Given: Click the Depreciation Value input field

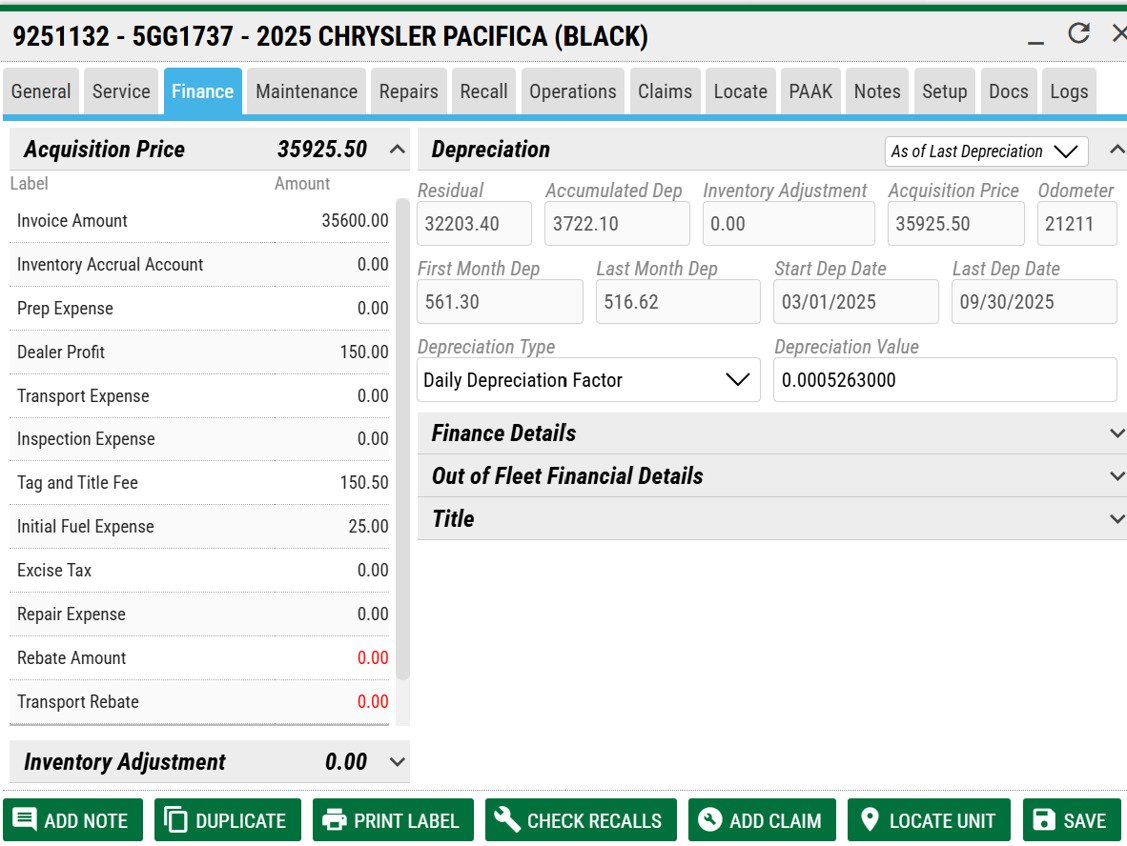Looking at the screenshot, I should (x=944, y=380).
